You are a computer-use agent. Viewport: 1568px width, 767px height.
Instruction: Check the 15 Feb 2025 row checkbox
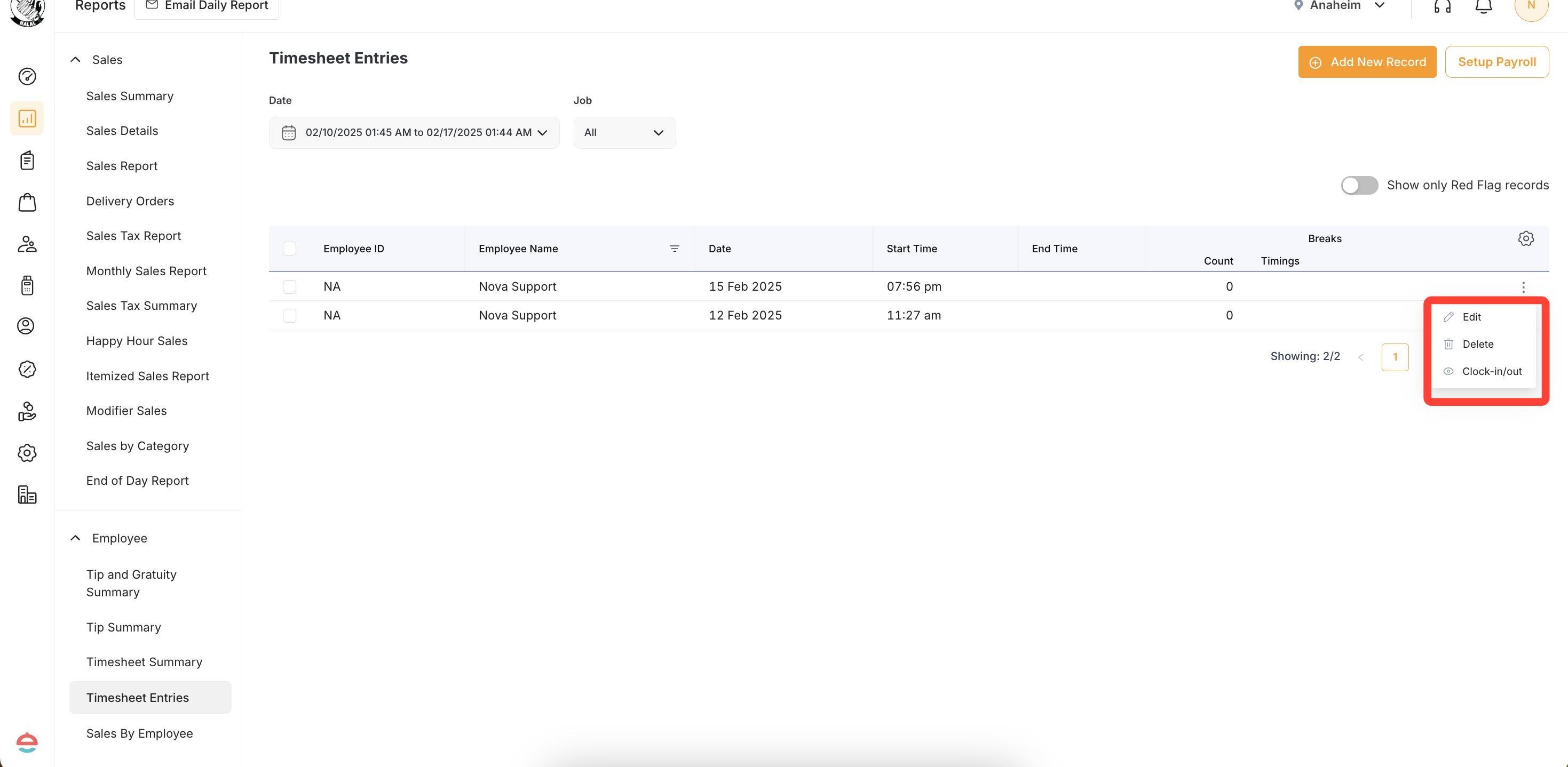point(290,287)
